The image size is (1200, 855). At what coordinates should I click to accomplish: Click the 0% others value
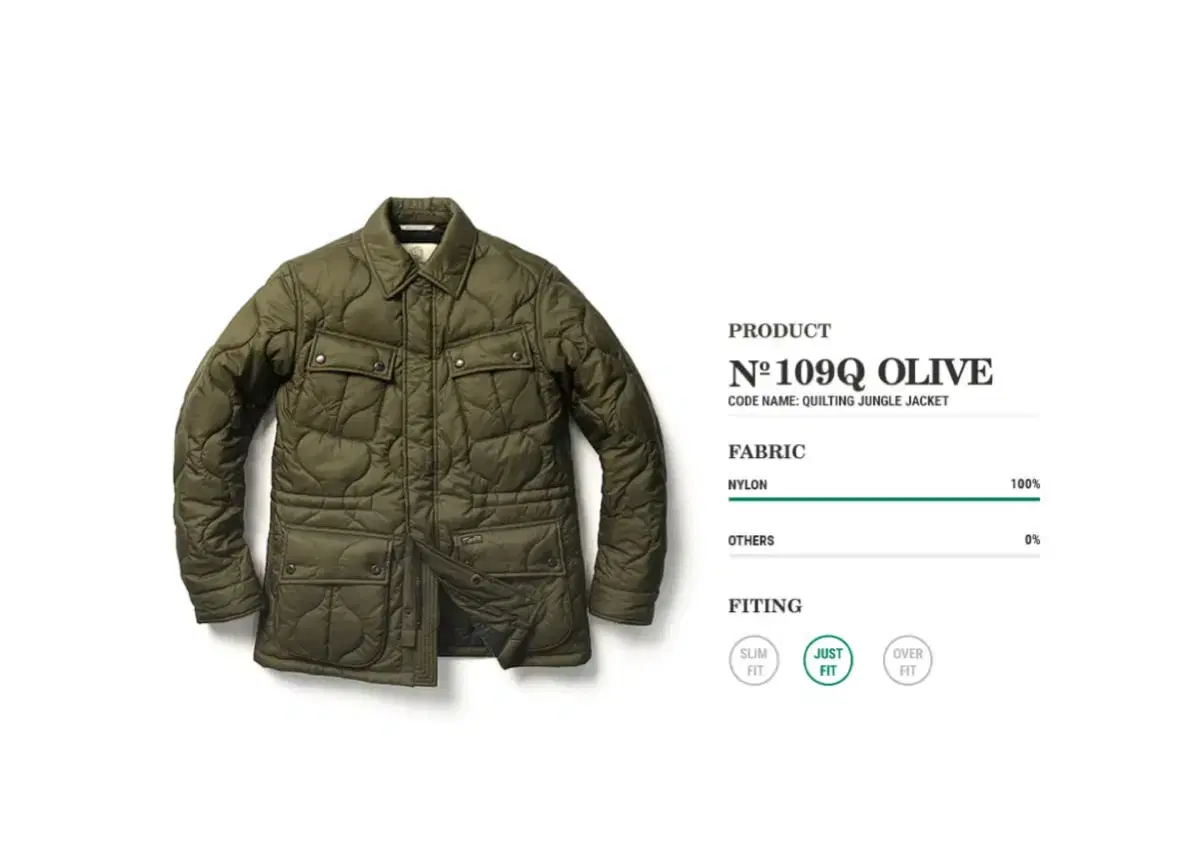[1033, 540]
